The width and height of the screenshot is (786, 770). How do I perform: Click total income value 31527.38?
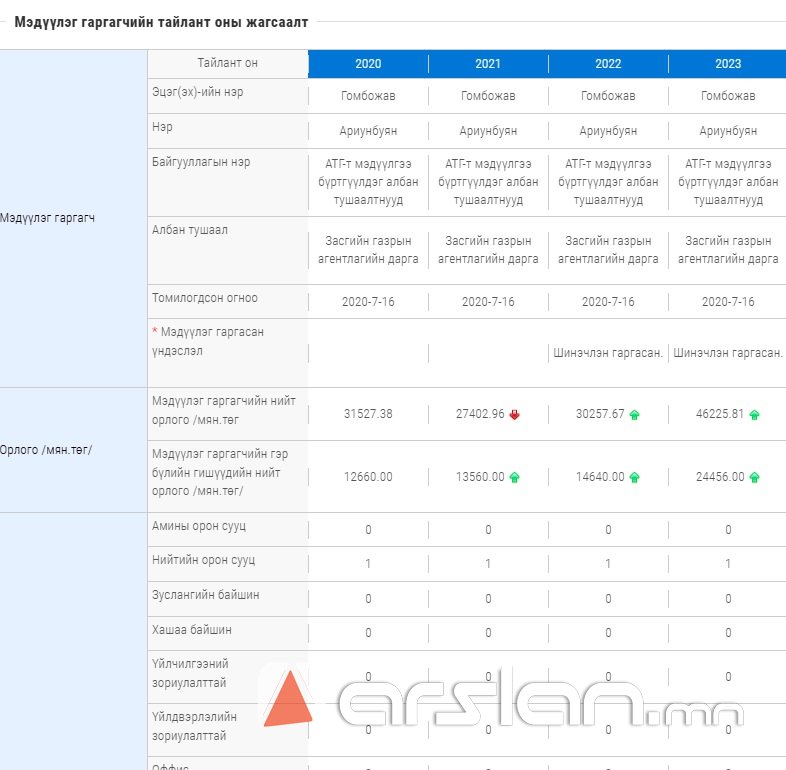pyautogui.click(x=368, y=415)
